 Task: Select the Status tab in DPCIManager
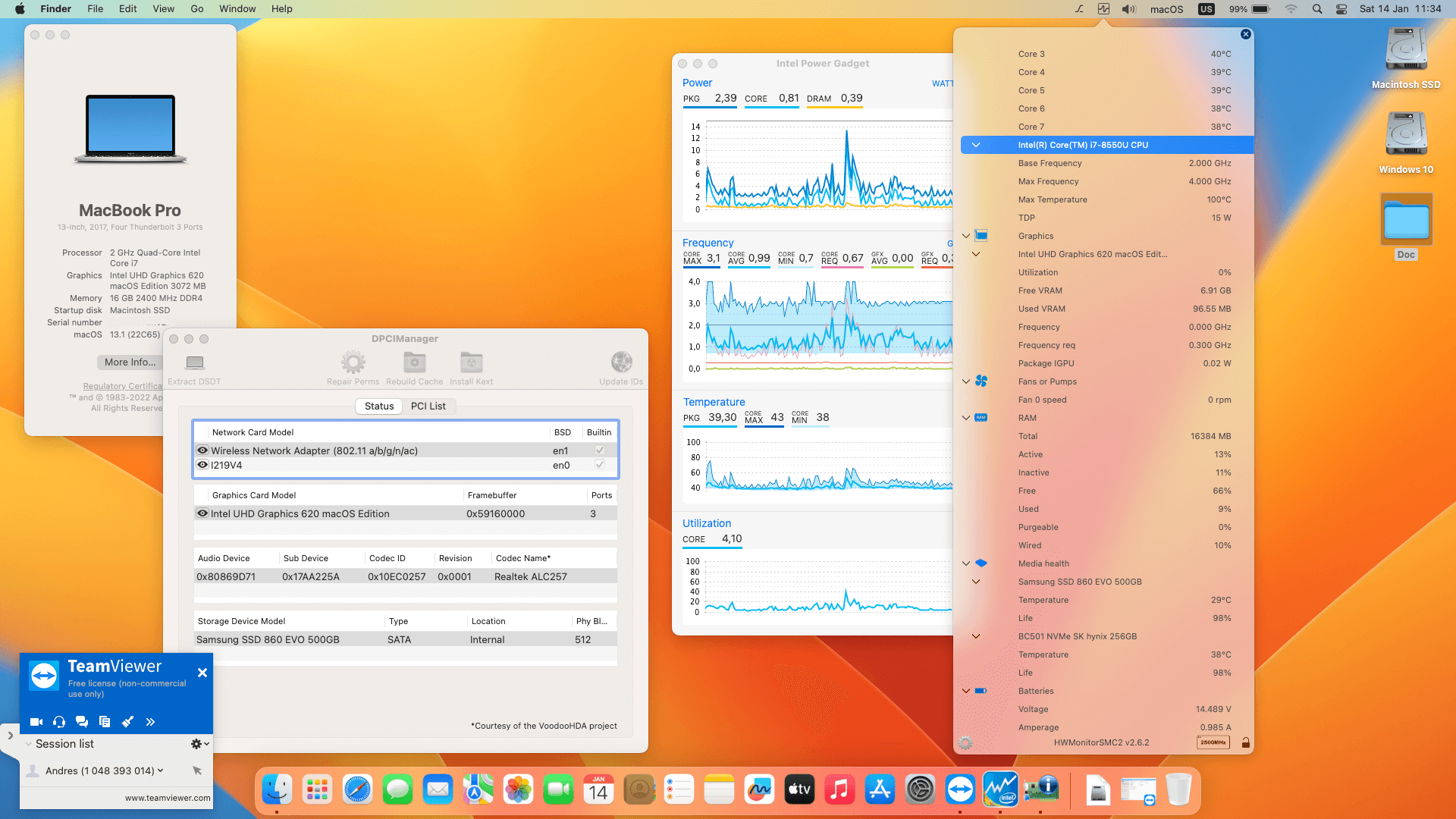click(379, 406)
